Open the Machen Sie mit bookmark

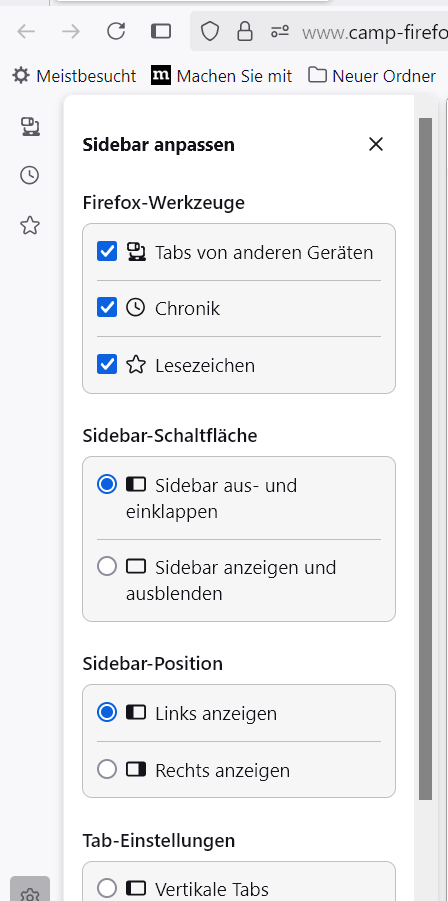(221, 76)
